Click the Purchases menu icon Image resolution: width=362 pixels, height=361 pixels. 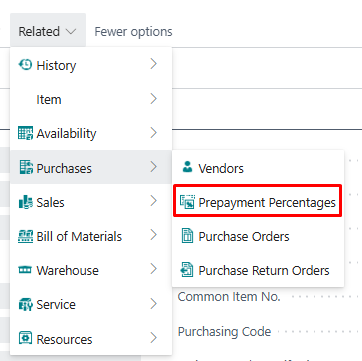[26, 167]
